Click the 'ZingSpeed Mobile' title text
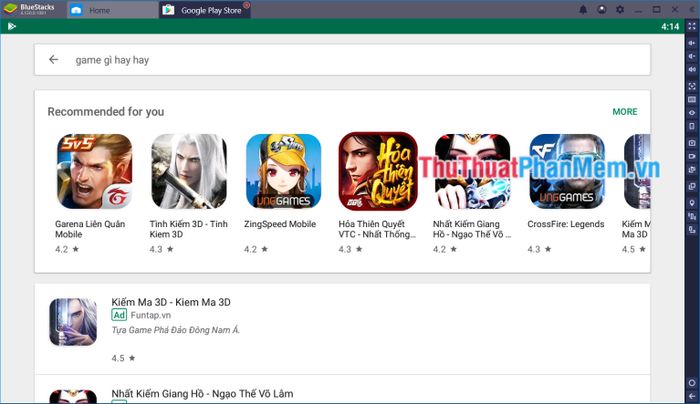The image size is (700, 404). [x=280, y=224]
